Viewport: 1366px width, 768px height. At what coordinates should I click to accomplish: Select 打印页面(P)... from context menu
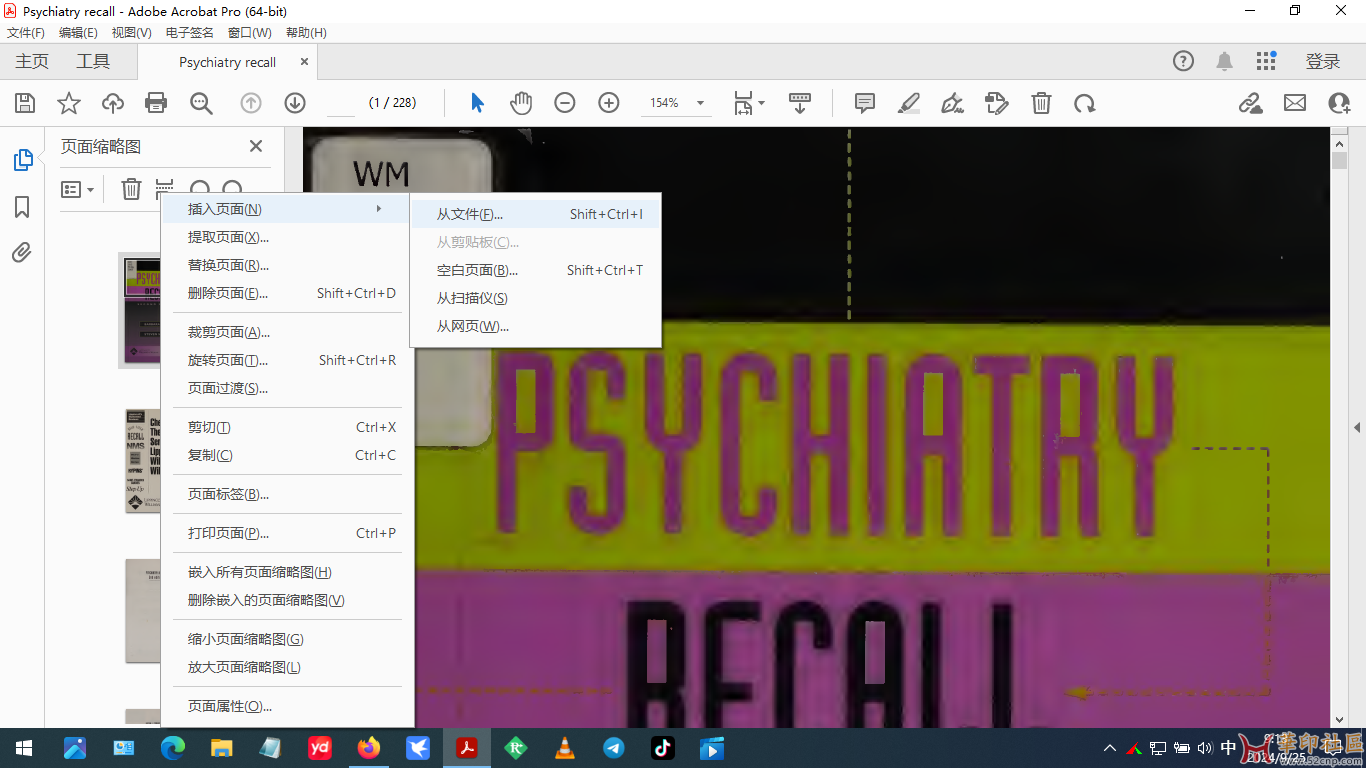click(287, 533)
